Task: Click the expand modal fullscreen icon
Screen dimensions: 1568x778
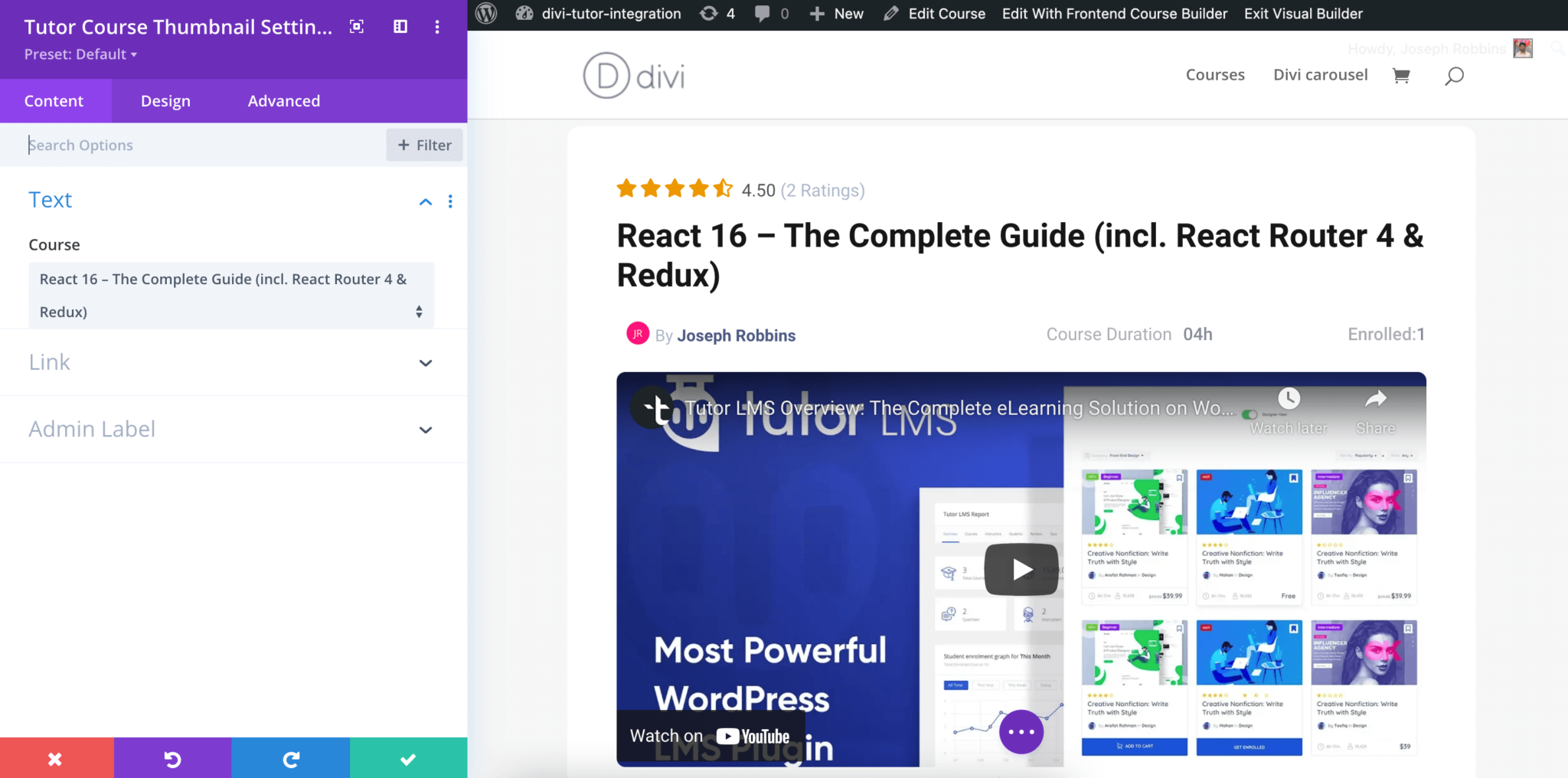Action: tap(357, 27)
